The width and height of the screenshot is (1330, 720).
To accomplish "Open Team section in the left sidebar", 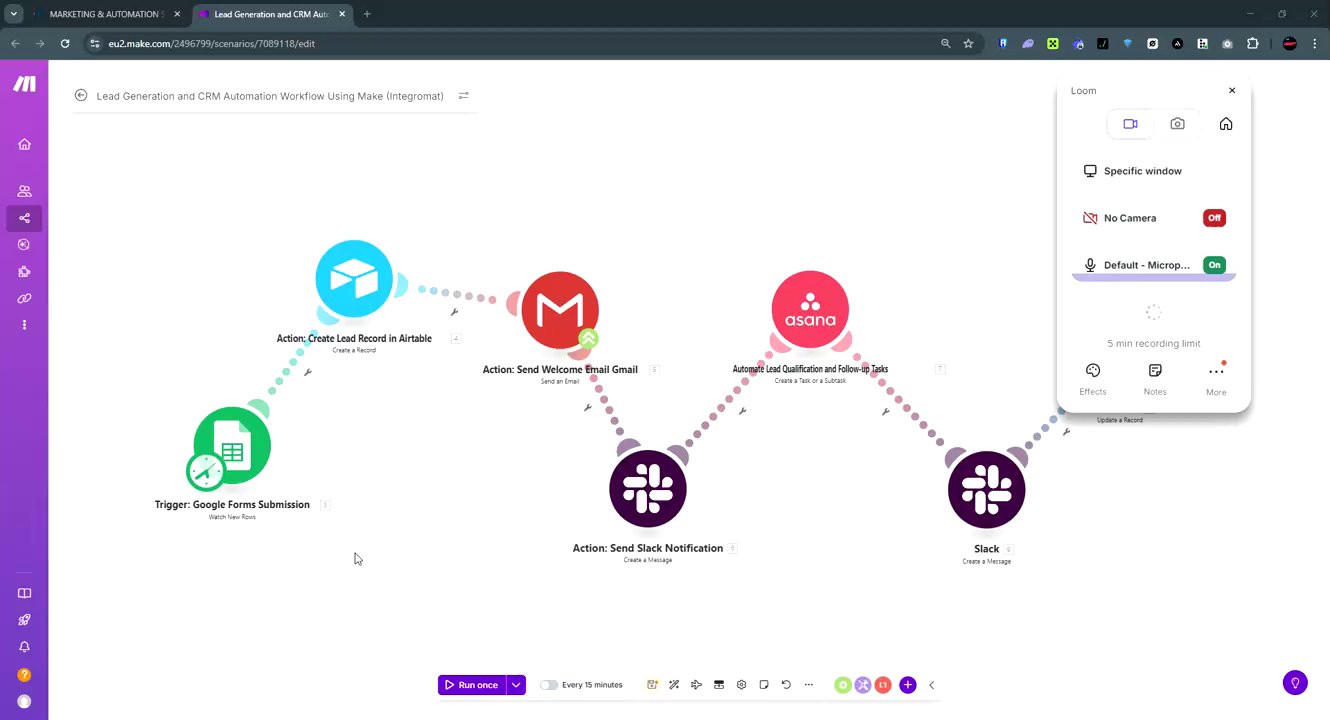I will pos(24,191).
